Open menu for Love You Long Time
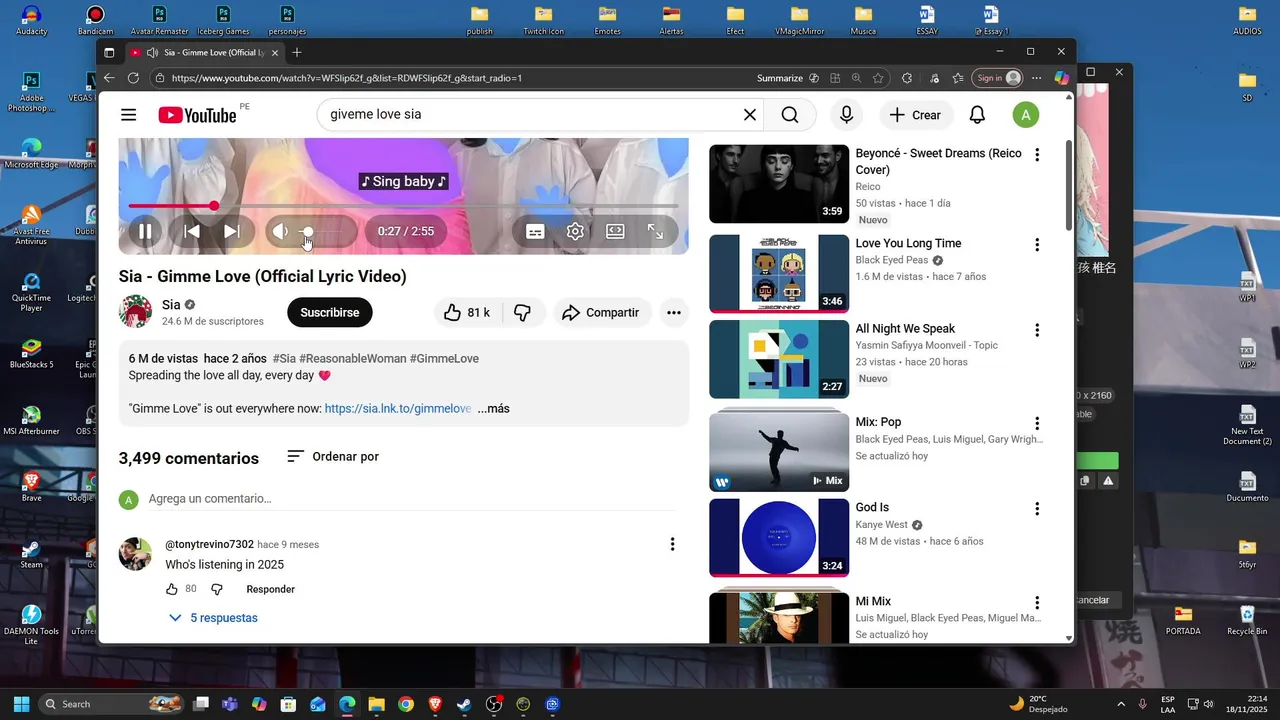The width and height of the screenshot is (1280, 720). tap(1037, 245)
